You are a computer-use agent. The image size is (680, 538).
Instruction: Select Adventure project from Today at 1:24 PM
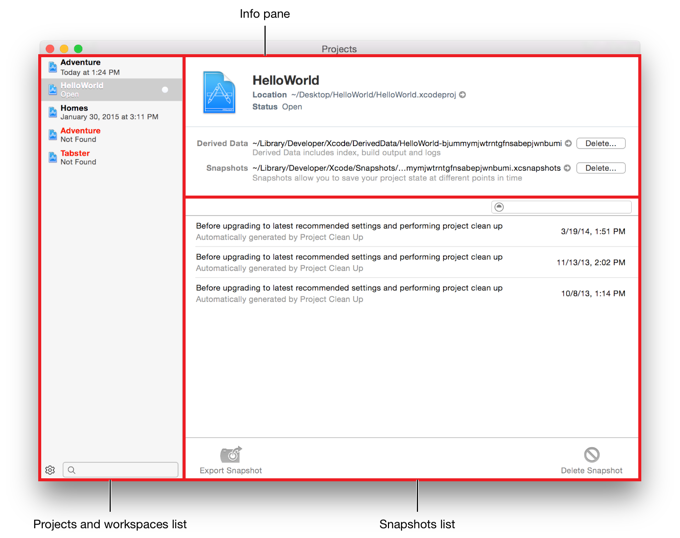112,67
